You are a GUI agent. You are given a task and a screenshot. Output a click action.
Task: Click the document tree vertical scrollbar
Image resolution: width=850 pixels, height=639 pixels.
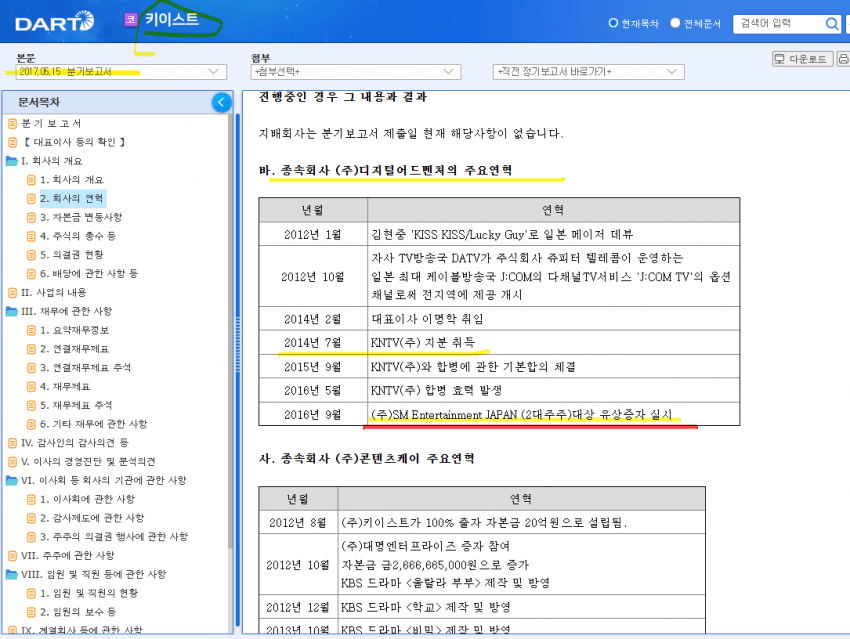click(230, 331)
